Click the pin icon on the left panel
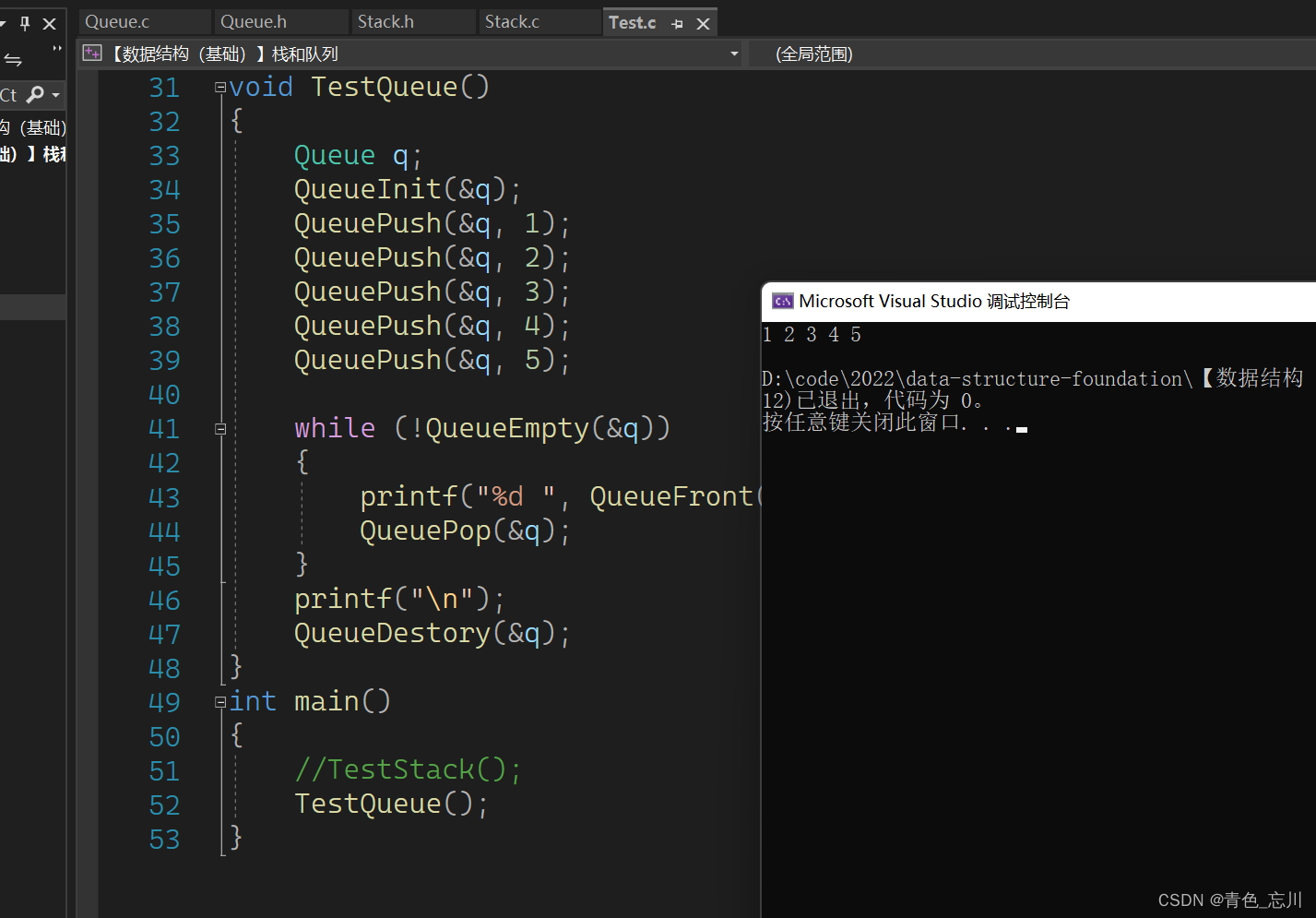 (25, 24)
